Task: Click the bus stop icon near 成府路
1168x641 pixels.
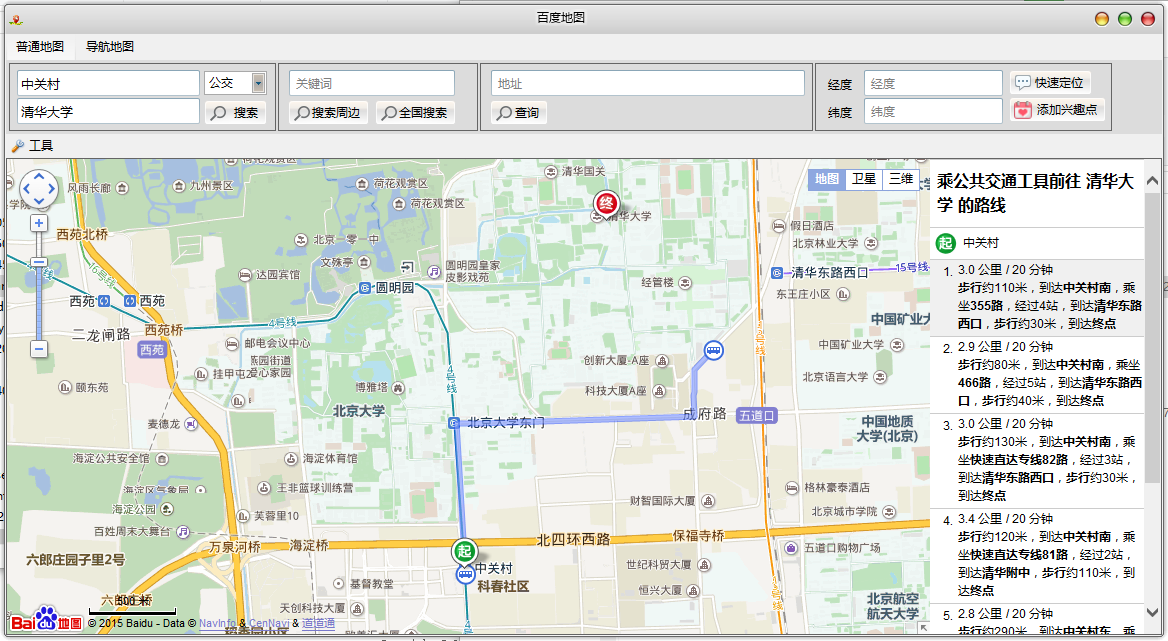Action: pyautogui.click(x=714, y=350)
